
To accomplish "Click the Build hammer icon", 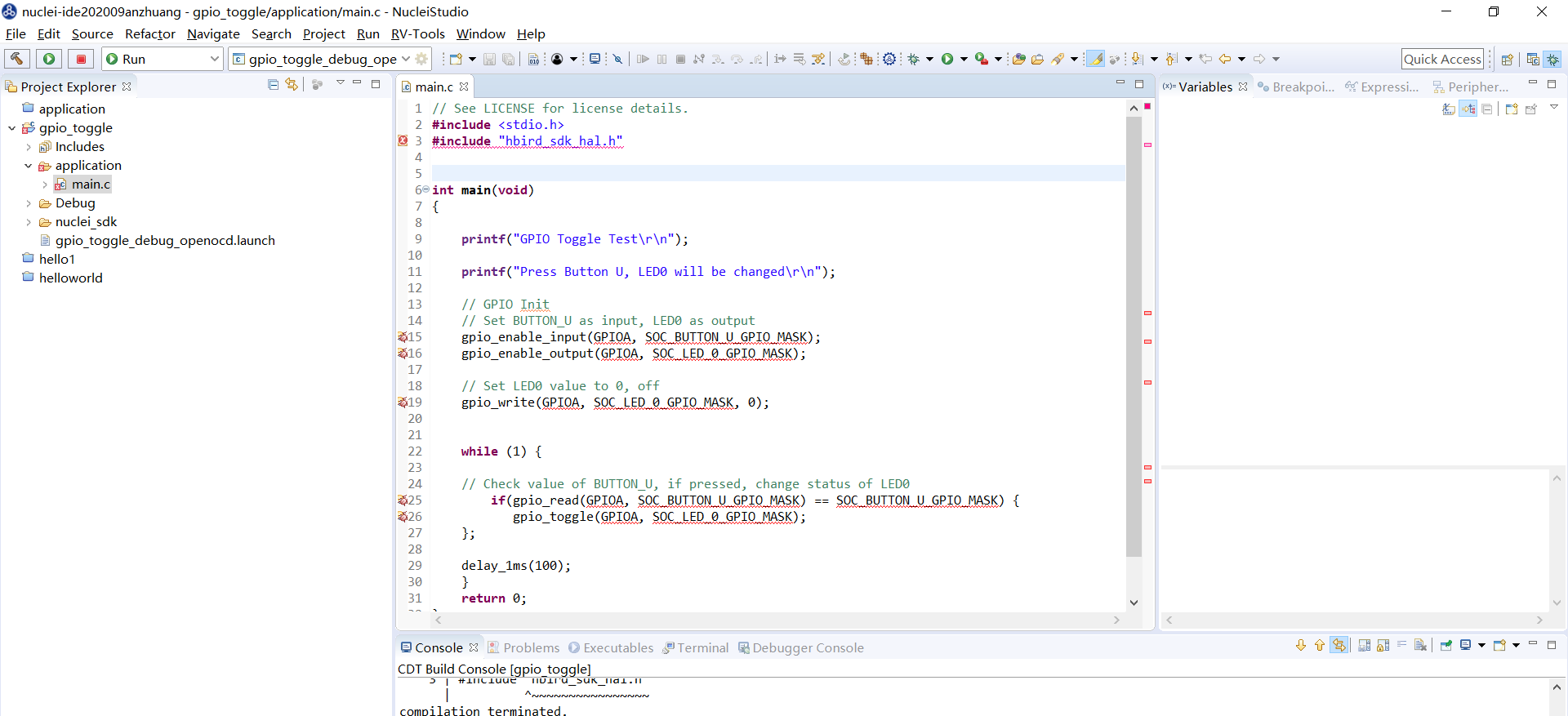I will (x=17, y=59).
